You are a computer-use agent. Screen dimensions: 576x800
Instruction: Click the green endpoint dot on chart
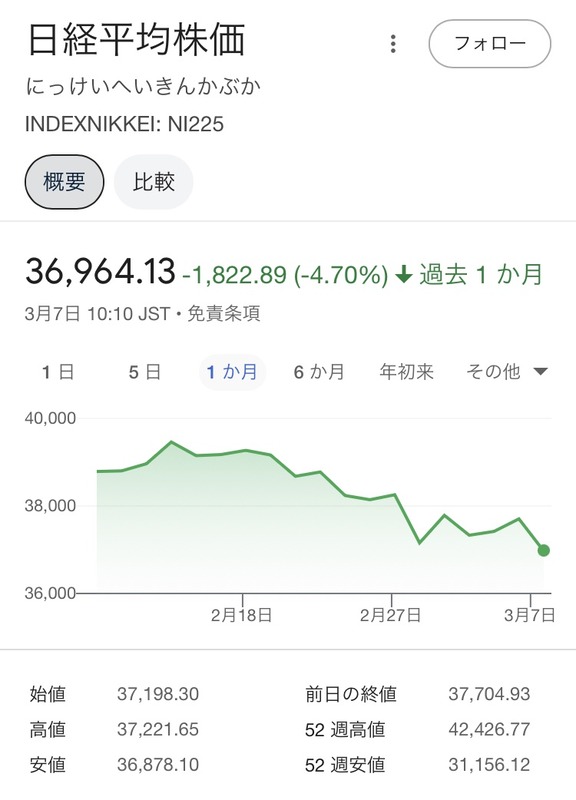pyautogui.click(x=543, y=551)
